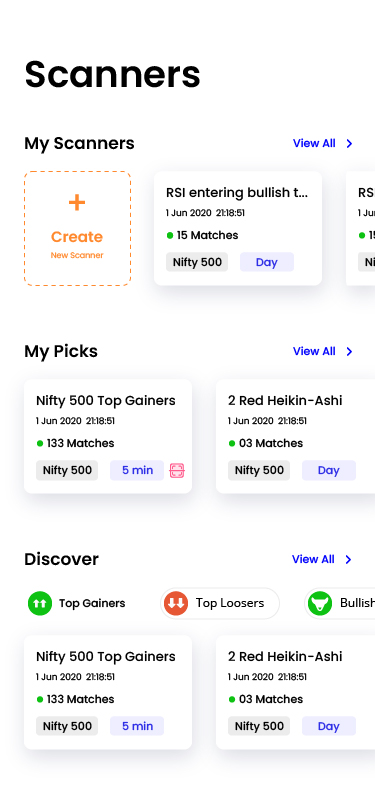Viewport: 375px width, 812px height.
Task: Tap the Day tag on the RSI scanner card
Action: [267, 262]
